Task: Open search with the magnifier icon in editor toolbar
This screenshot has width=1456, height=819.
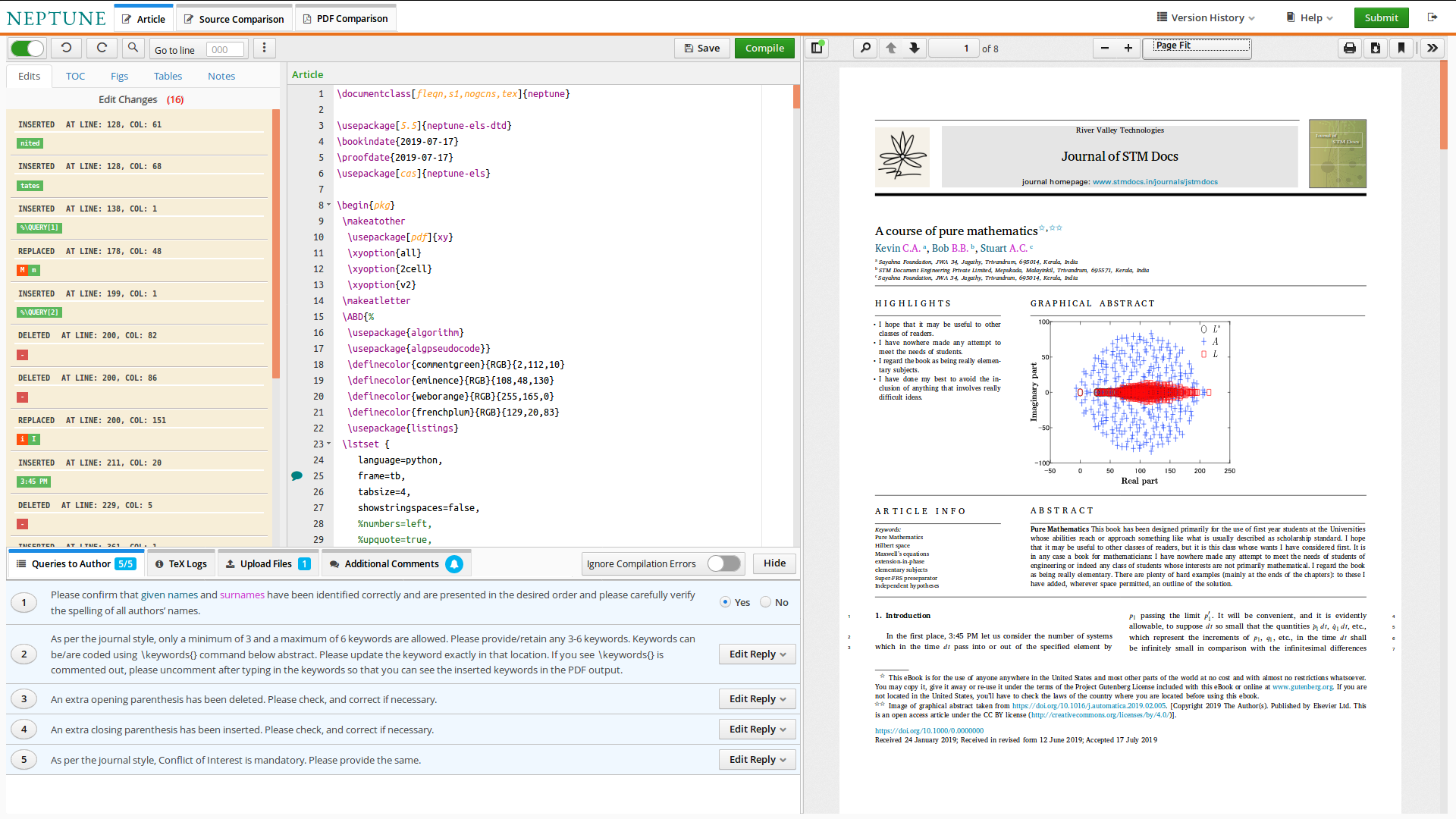Action: pyautogui.click(x=133, y=48)
